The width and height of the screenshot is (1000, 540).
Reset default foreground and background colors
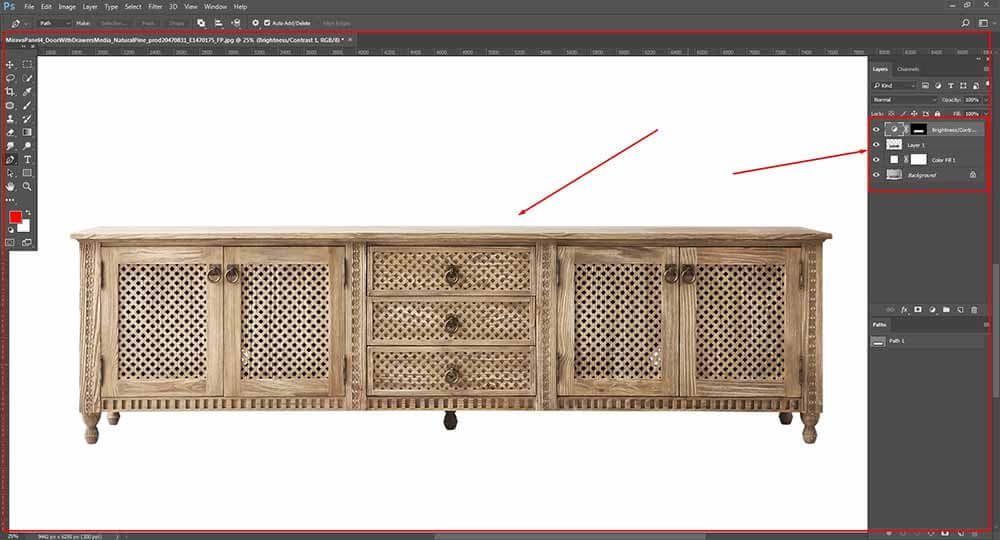(x=10, y=230)
